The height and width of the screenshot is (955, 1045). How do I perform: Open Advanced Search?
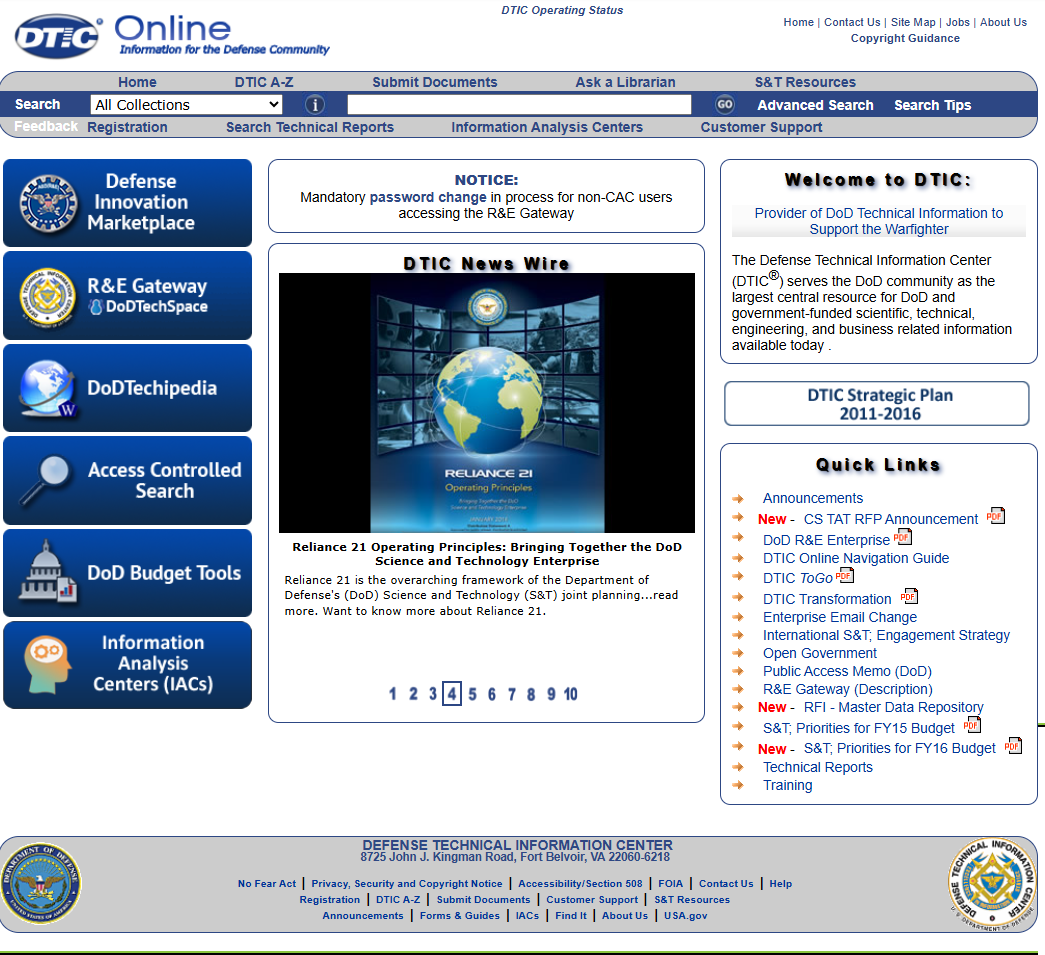tap(815, 105)
